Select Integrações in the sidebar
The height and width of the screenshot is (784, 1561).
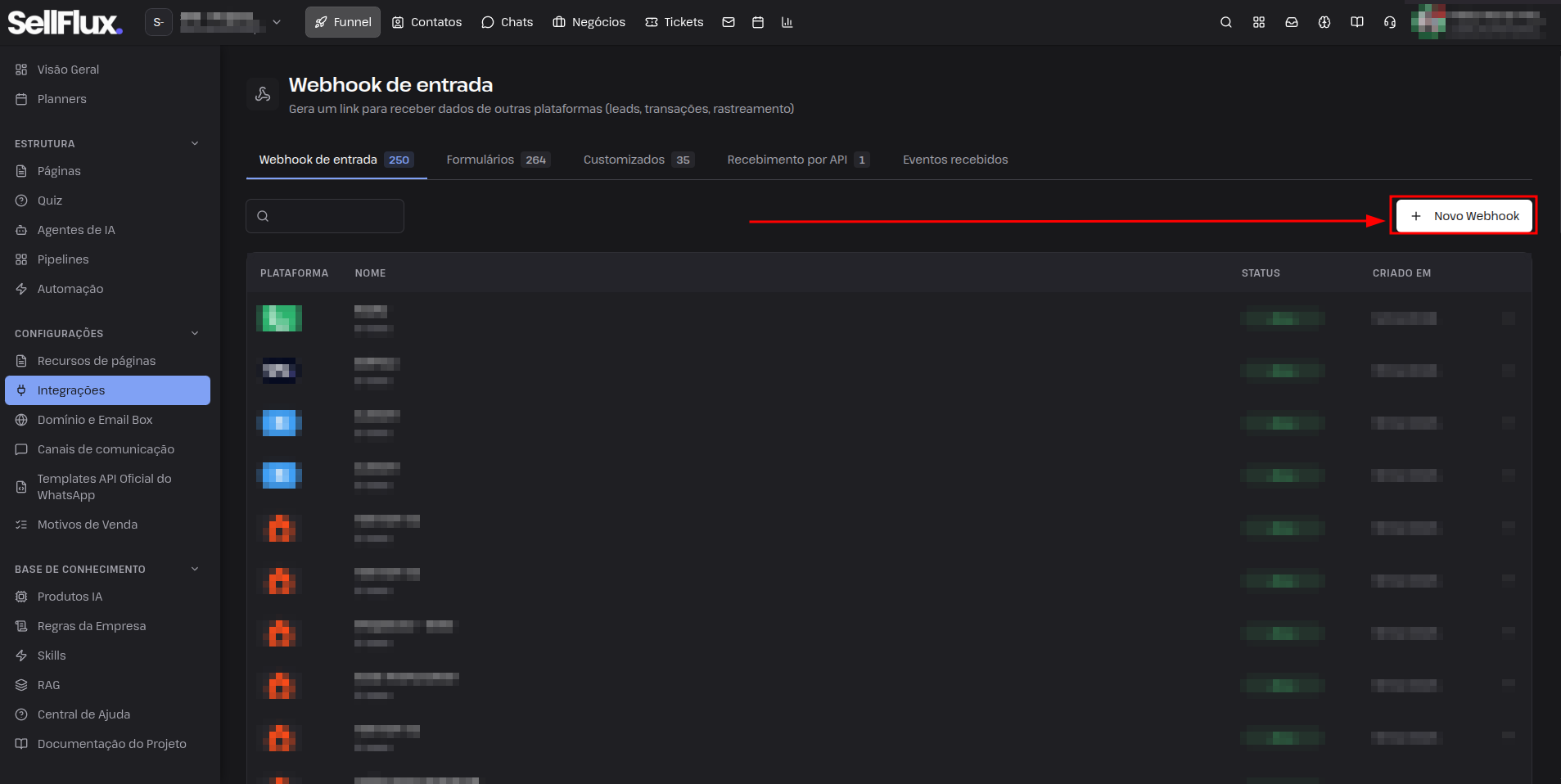coord(107,390)
